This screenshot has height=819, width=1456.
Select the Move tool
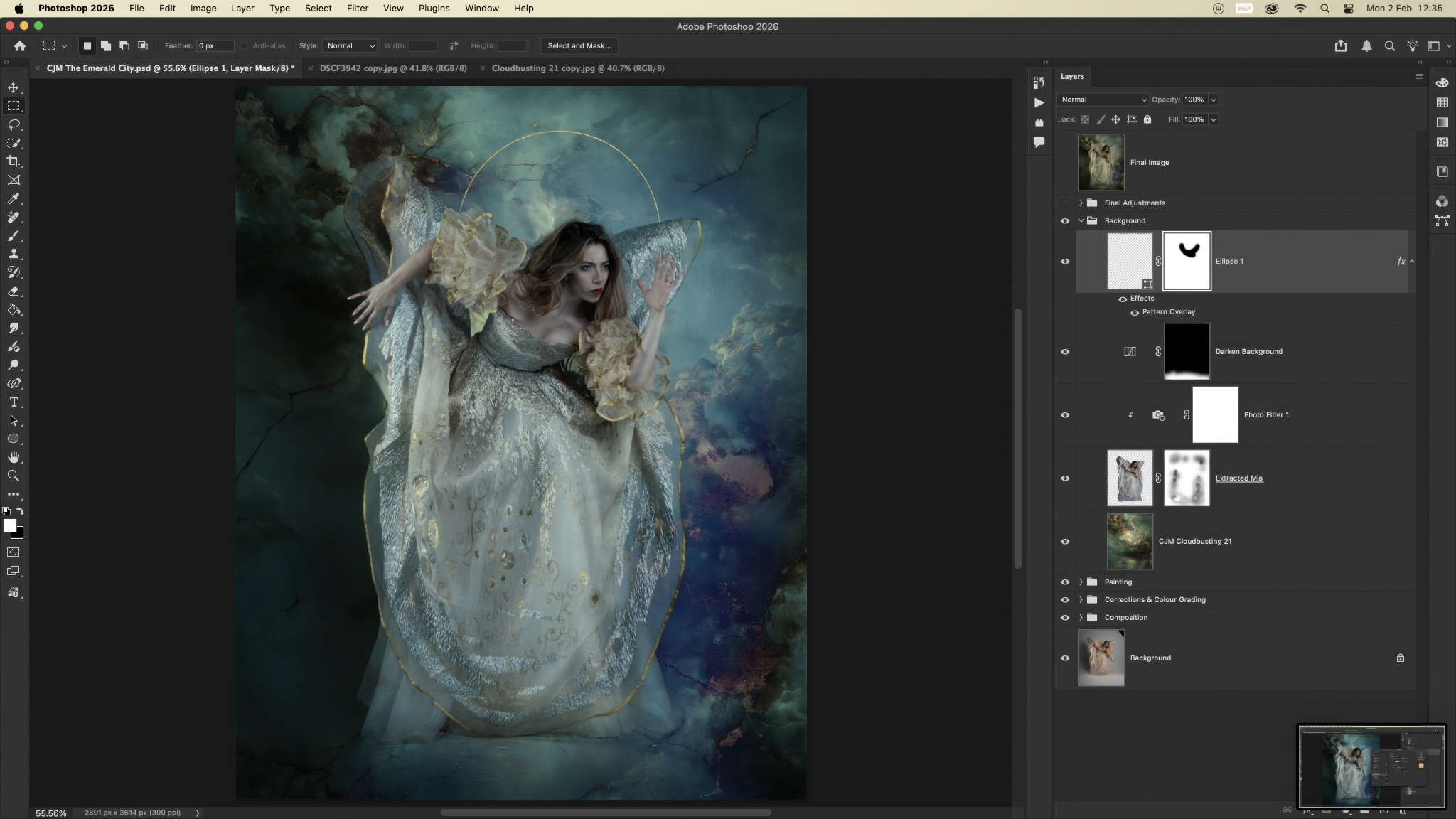point(14,87)
